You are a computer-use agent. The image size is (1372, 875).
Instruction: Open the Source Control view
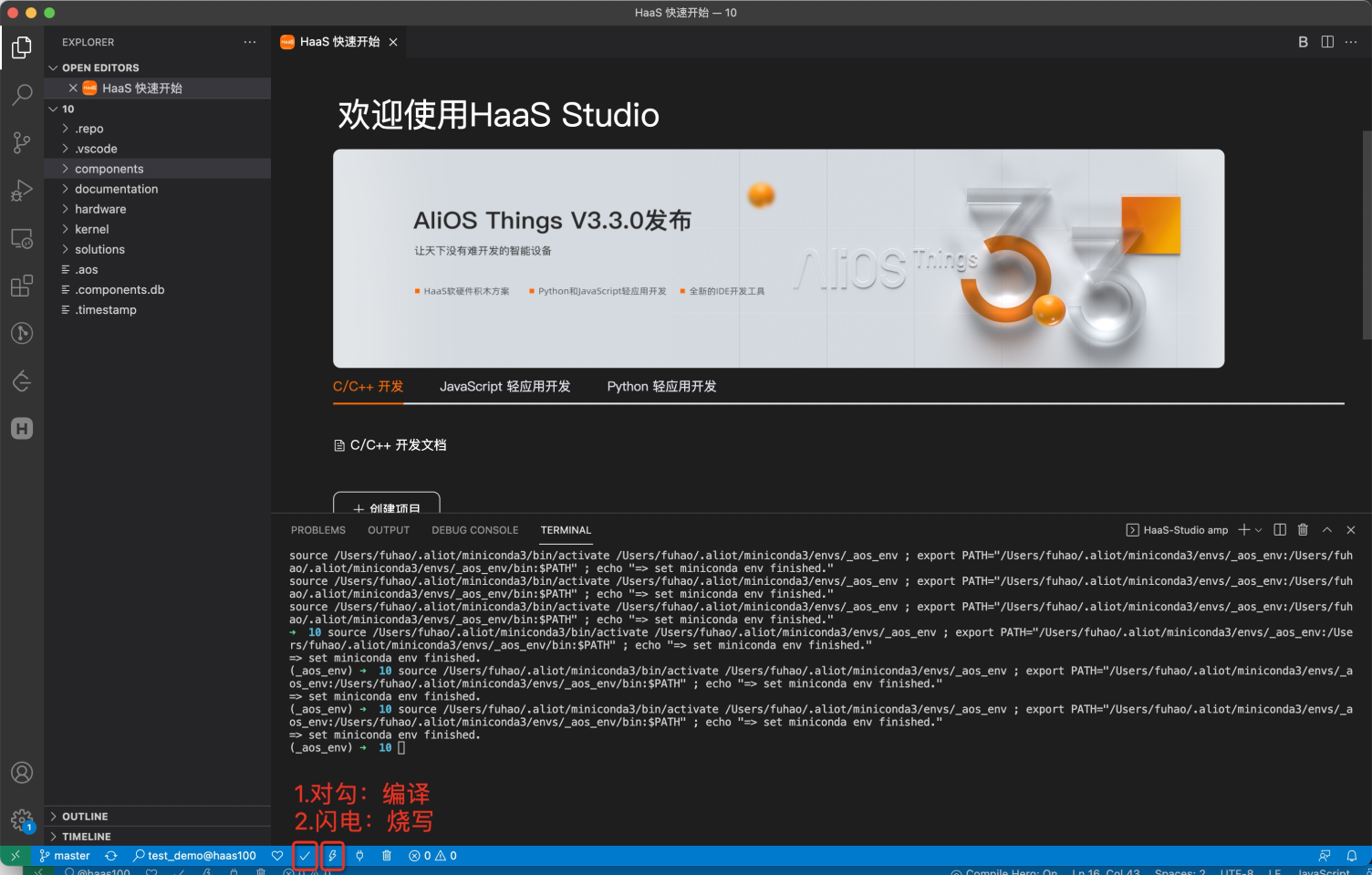click(22, 142)
